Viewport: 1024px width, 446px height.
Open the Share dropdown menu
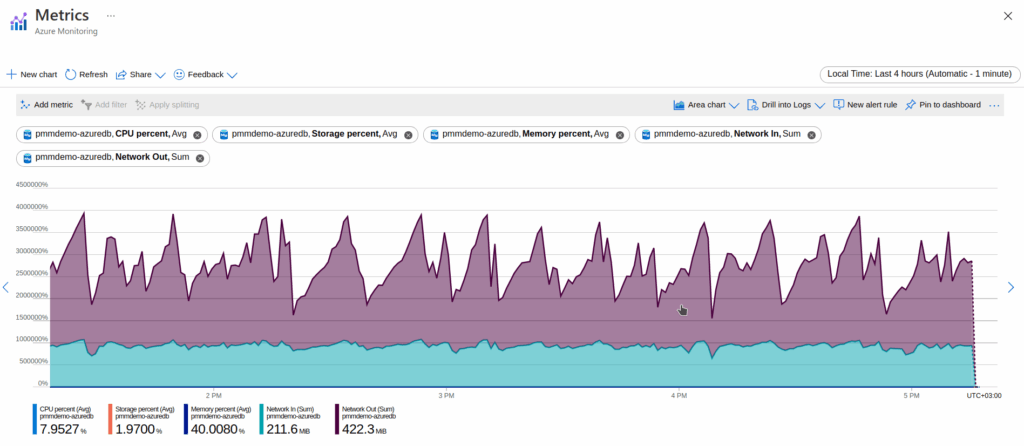pos(134,75)
